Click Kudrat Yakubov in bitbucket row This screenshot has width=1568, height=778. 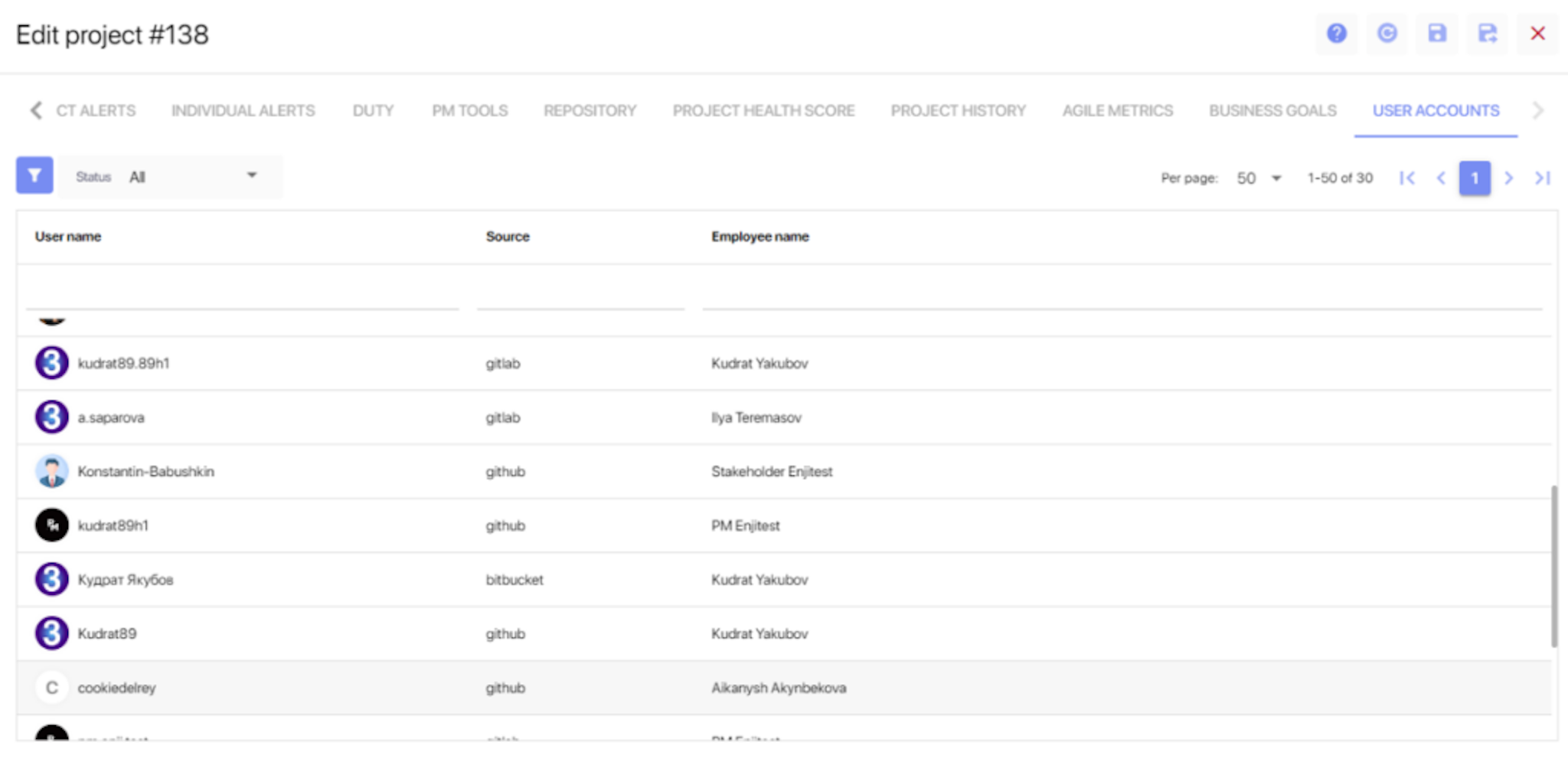759,580
